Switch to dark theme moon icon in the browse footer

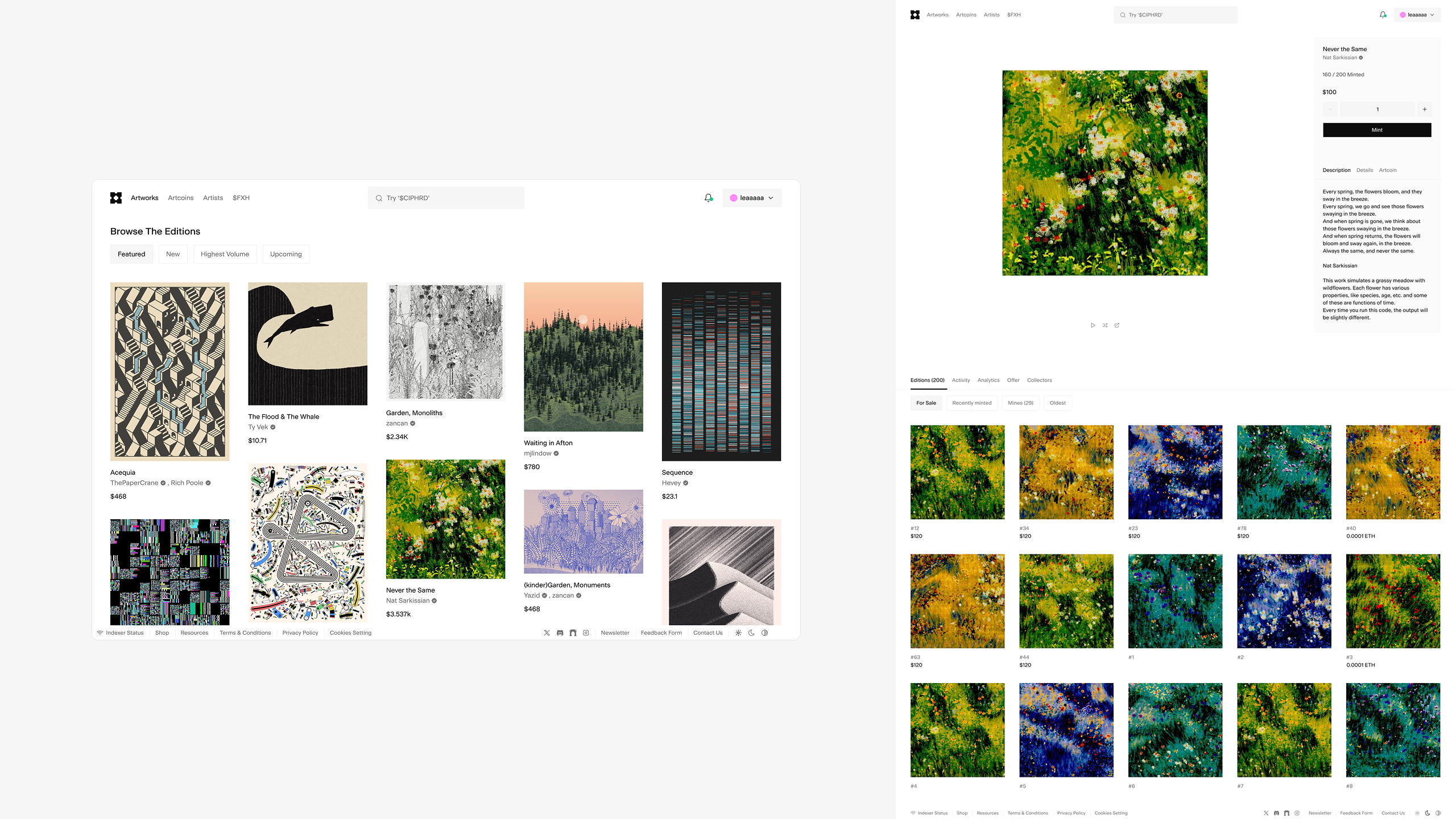(x=751, y=632)
